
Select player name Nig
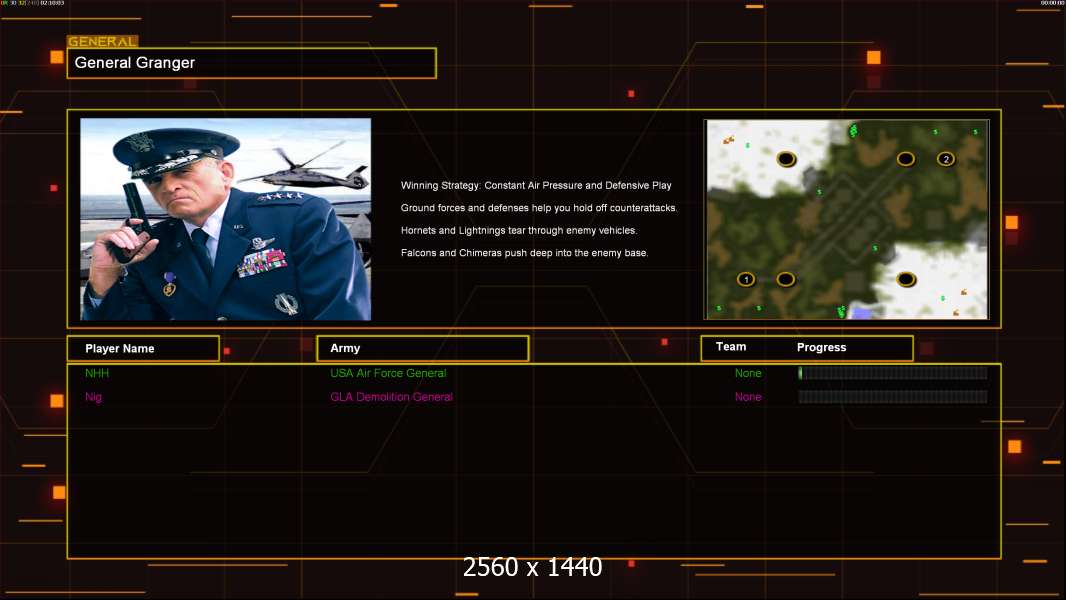coord(93,397)
